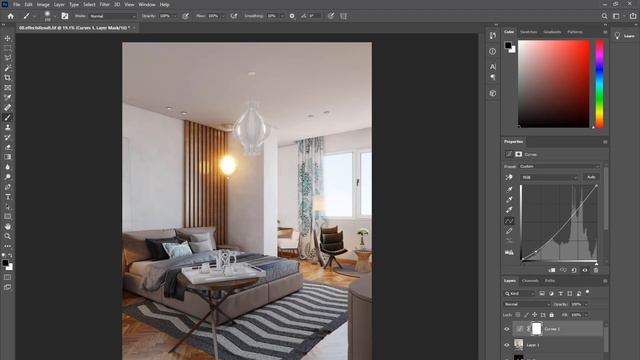Select the Clone Stamp tool
The width and height of the screenshot is (640, 360).
8,127
